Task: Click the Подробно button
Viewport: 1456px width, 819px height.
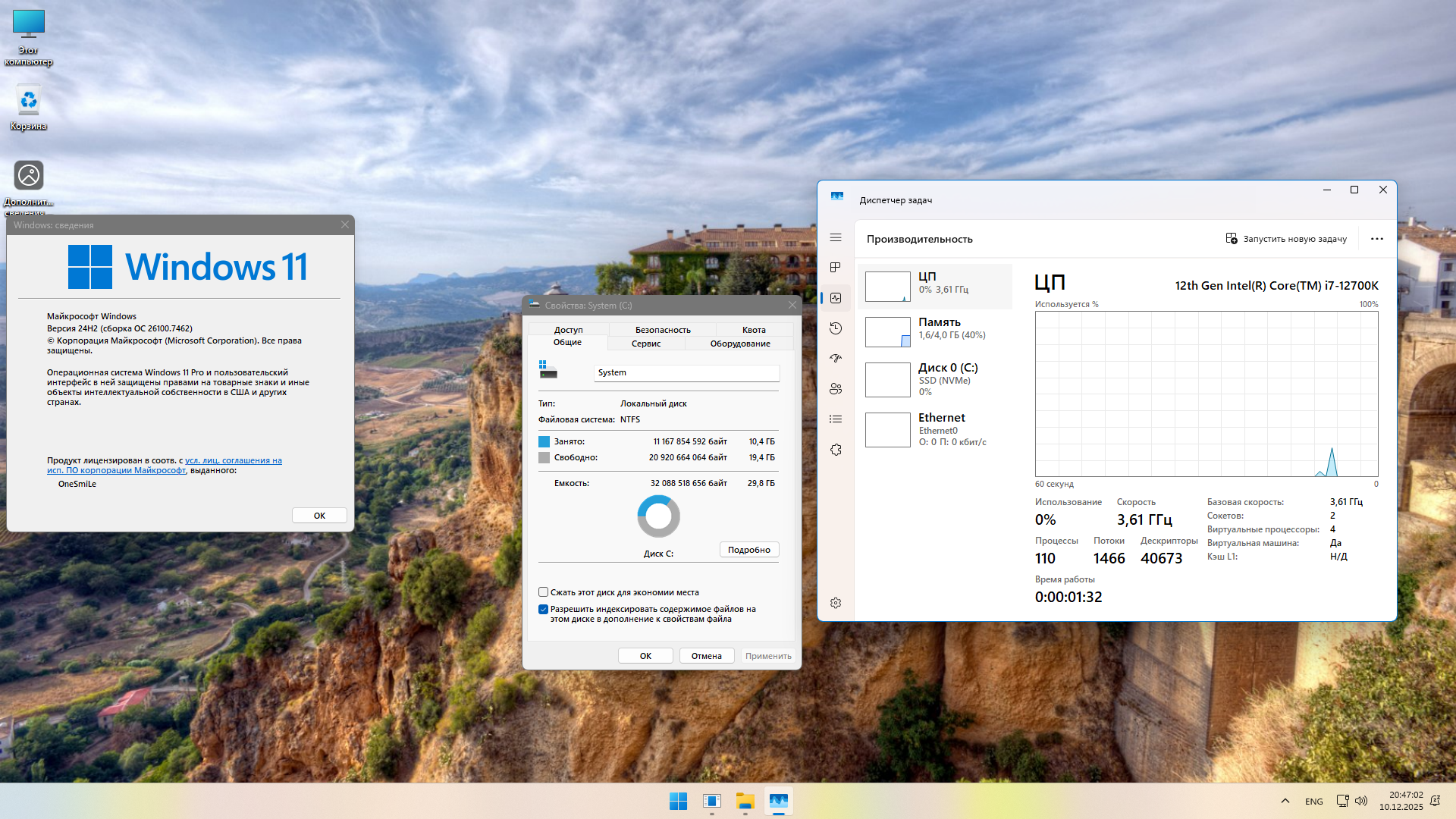Action: (748, 550)
